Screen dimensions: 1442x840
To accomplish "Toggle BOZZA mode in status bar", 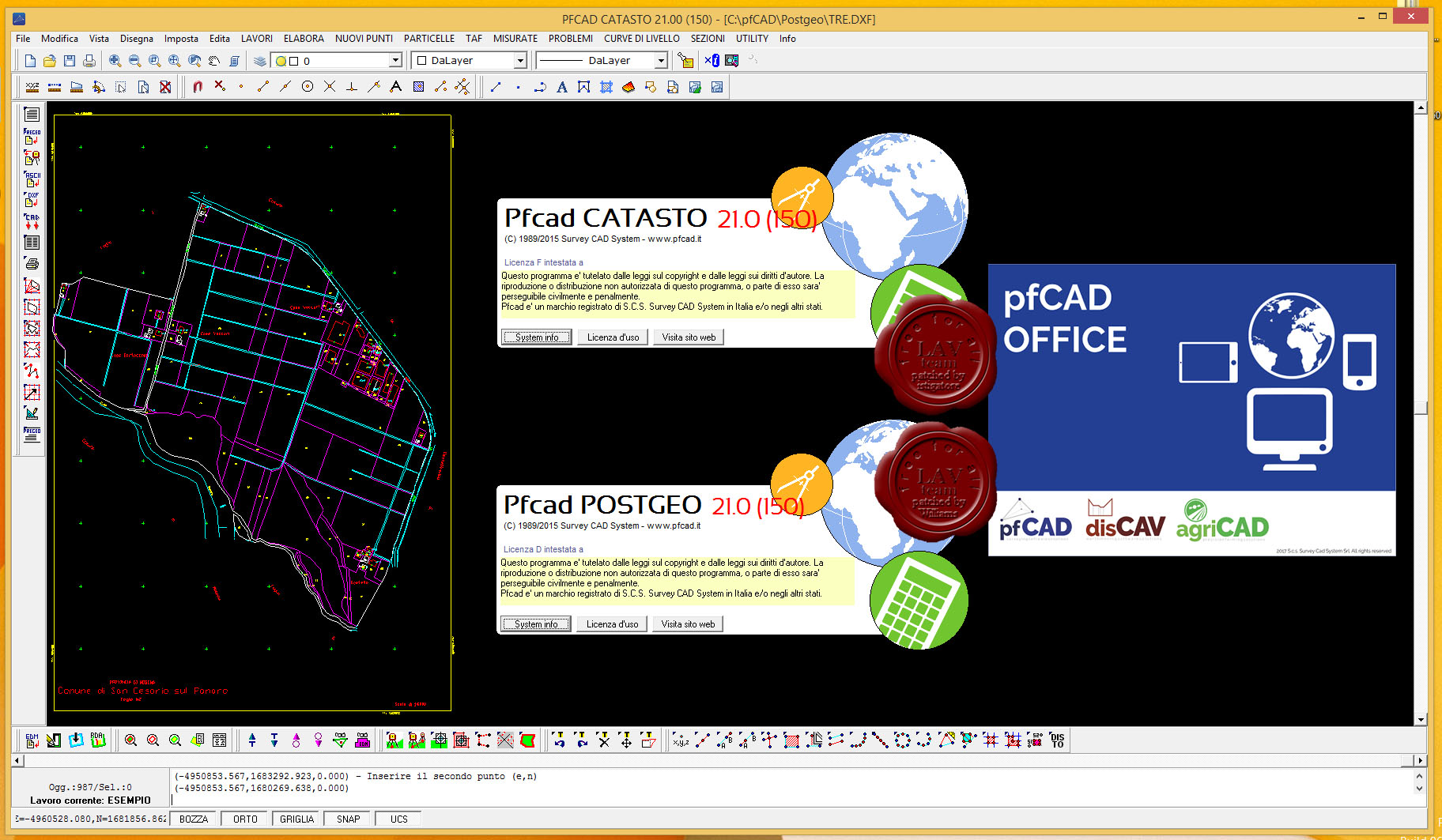I will [x=194, y=819].
